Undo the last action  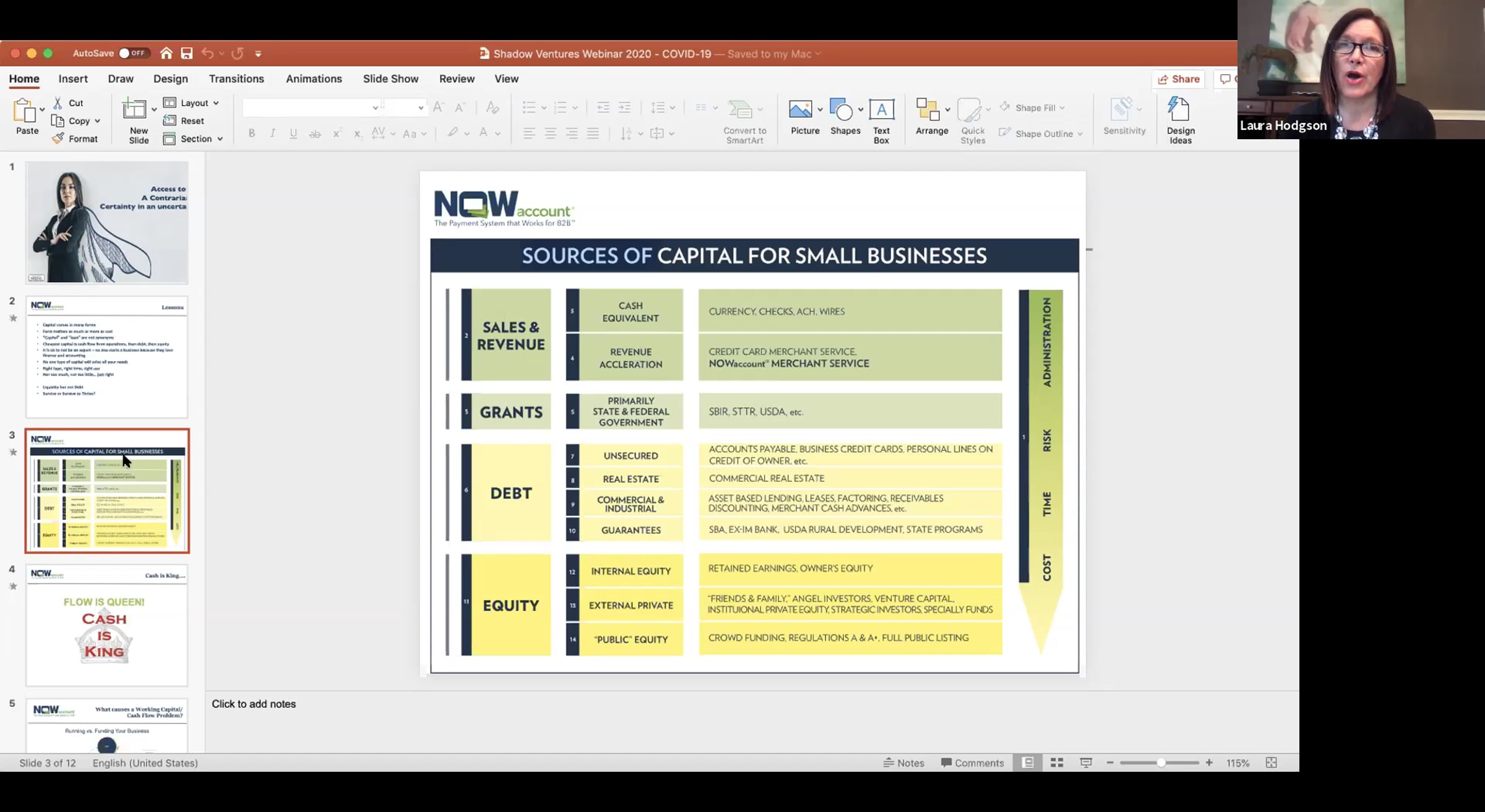click(x=207, y=54)
